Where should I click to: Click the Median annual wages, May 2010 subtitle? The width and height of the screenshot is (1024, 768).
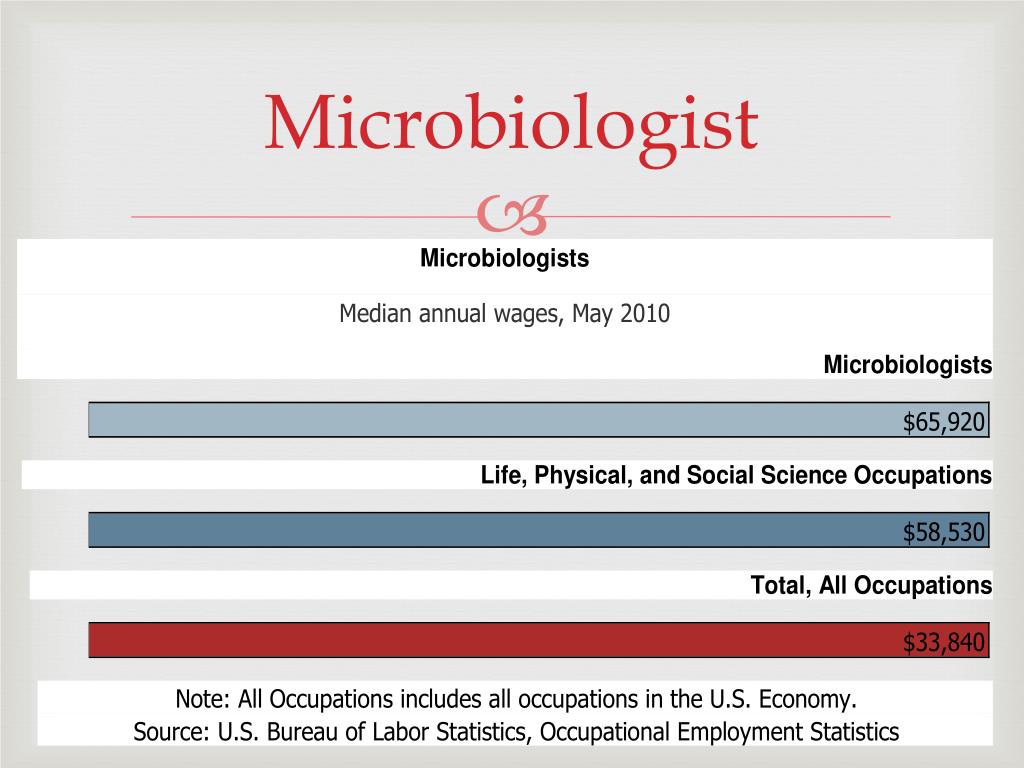tap(504, 314)
